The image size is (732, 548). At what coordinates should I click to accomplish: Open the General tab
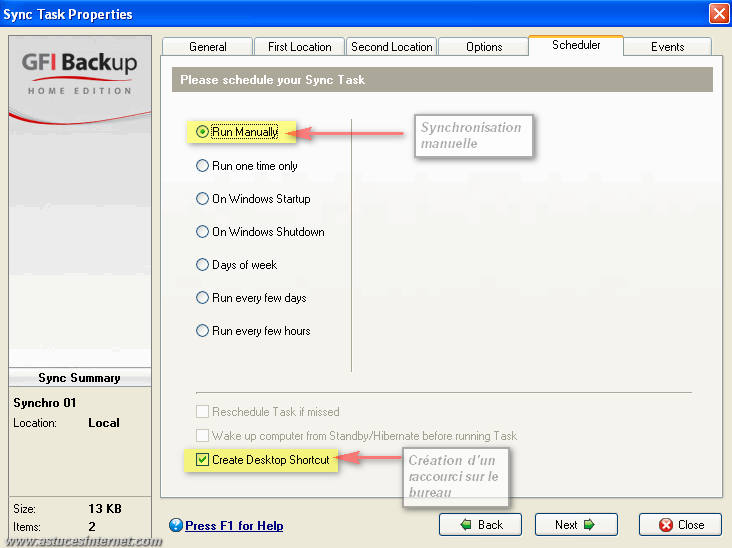pyautogui.click(x=208, y=47)
